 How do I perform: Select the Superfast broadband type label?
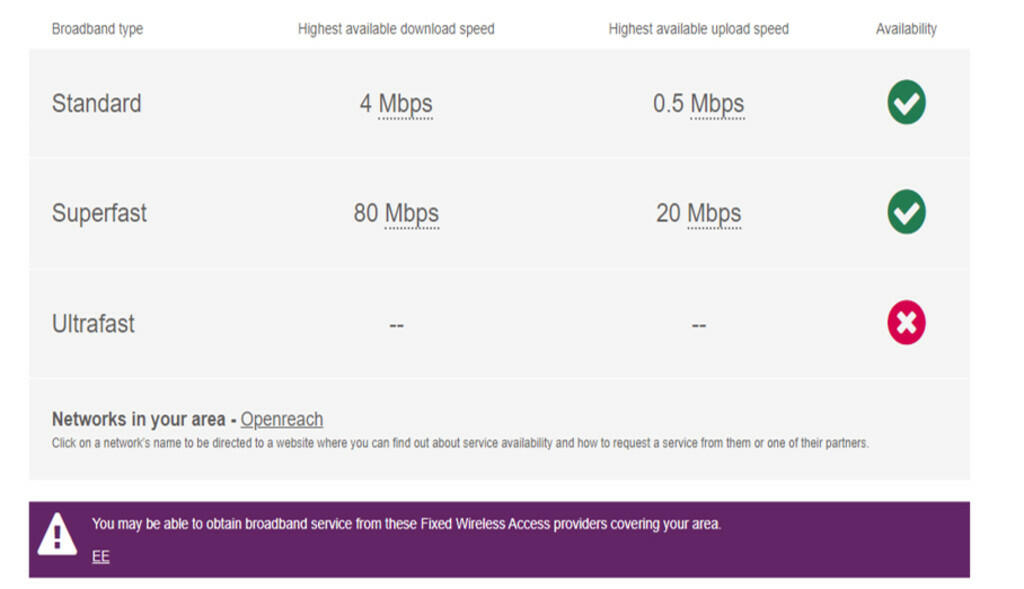point(99,213)
